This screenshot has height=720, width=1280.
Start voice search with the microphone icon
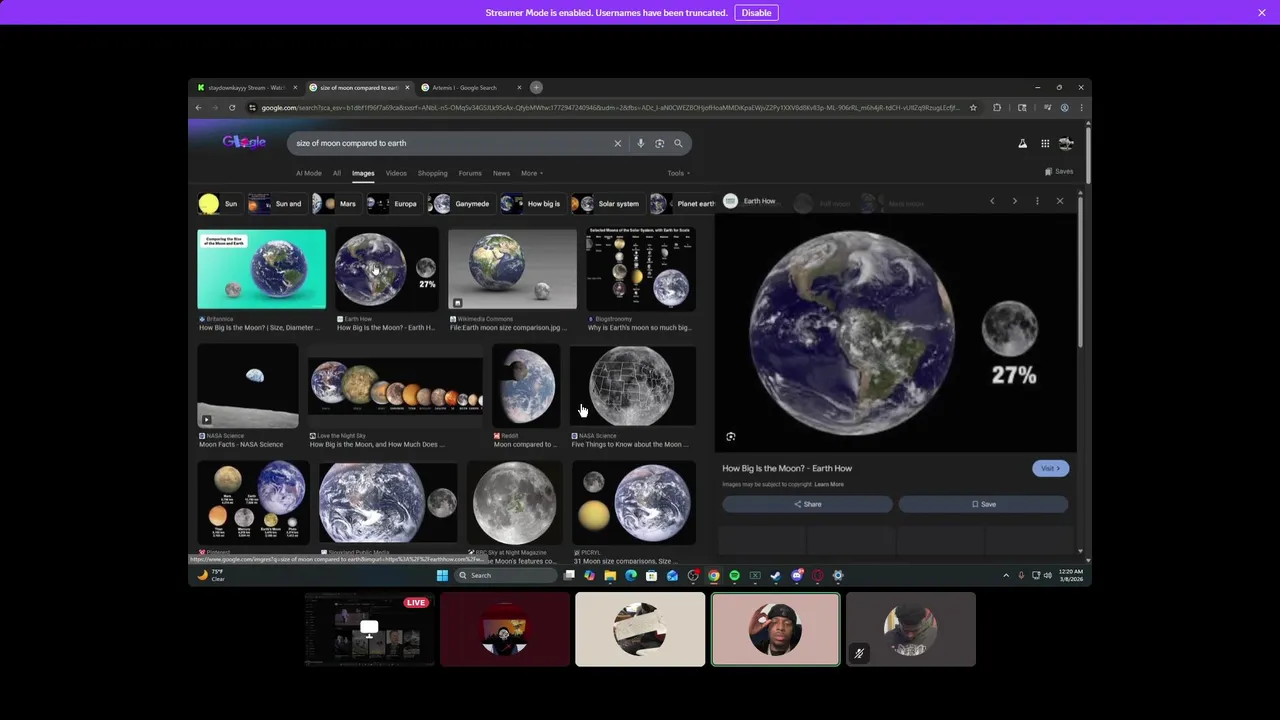pos(640,143)
